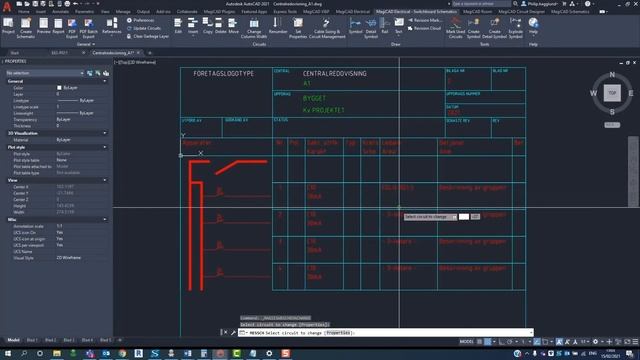This screenshot has height=360, width=640.
Task: Switch to the Start file tab
Action: pos(15,53)
